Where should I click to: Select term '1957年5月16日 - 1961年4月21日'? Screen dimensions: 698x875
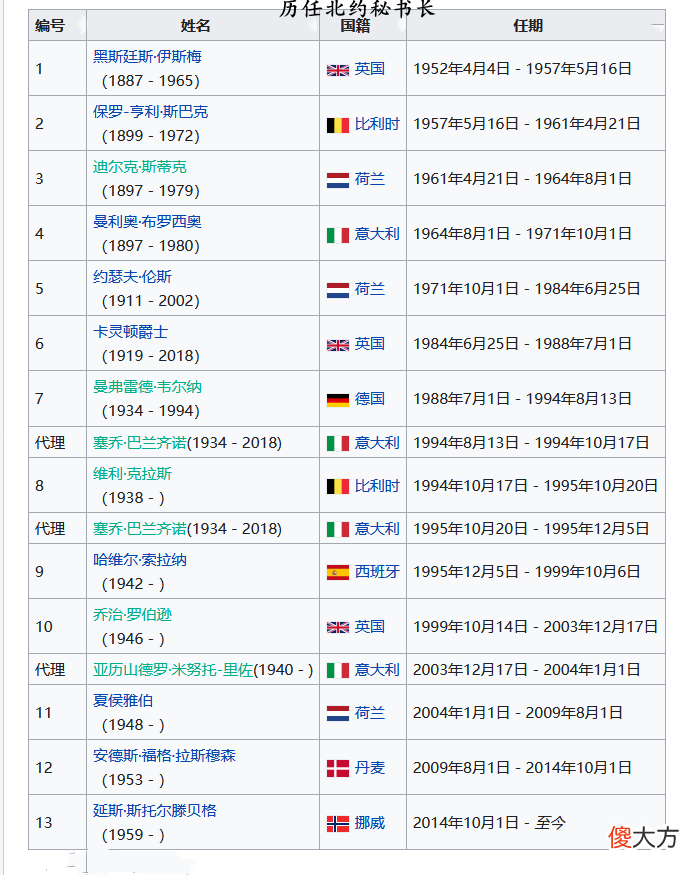click(527, 124)
